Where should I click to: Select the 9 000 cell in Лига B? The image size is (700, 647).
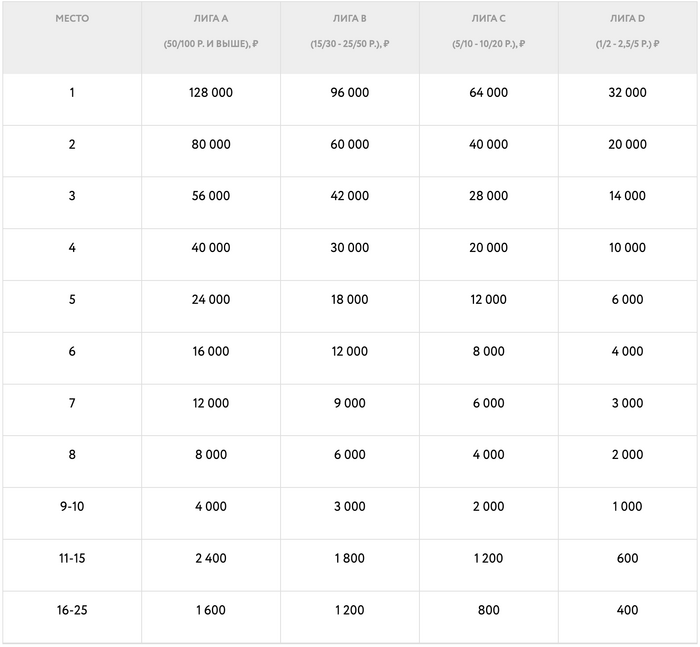349,403
